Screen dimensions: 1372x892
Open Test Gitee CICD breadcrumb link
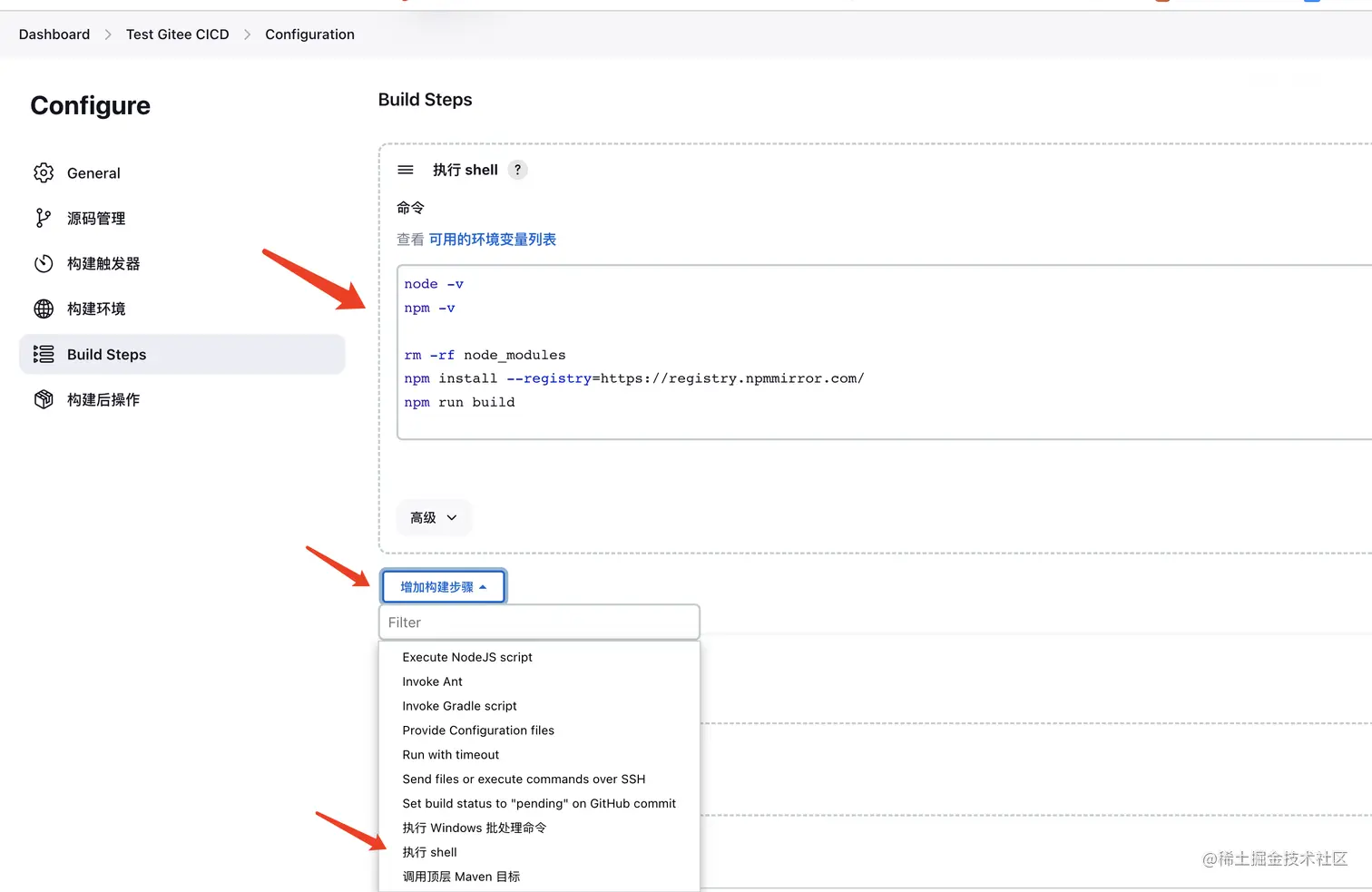(x=178, y=34)
